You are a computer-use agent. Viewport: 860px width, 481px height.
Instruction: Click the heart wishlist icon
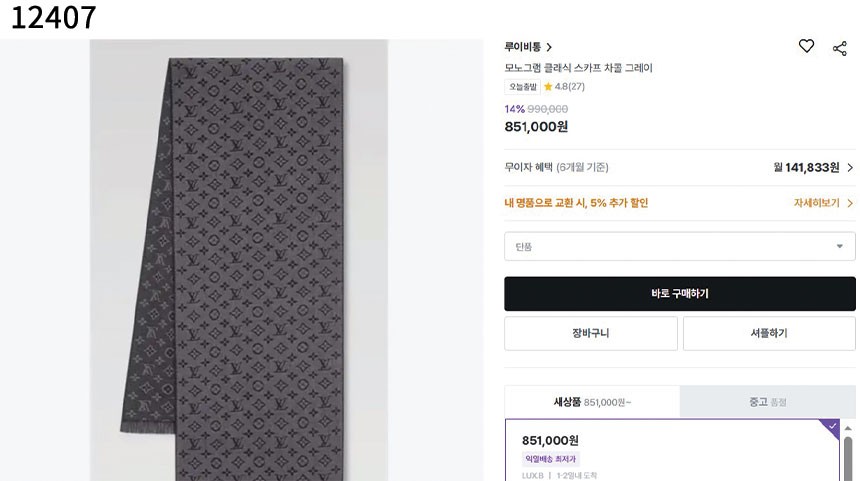(x=806, y=46)
